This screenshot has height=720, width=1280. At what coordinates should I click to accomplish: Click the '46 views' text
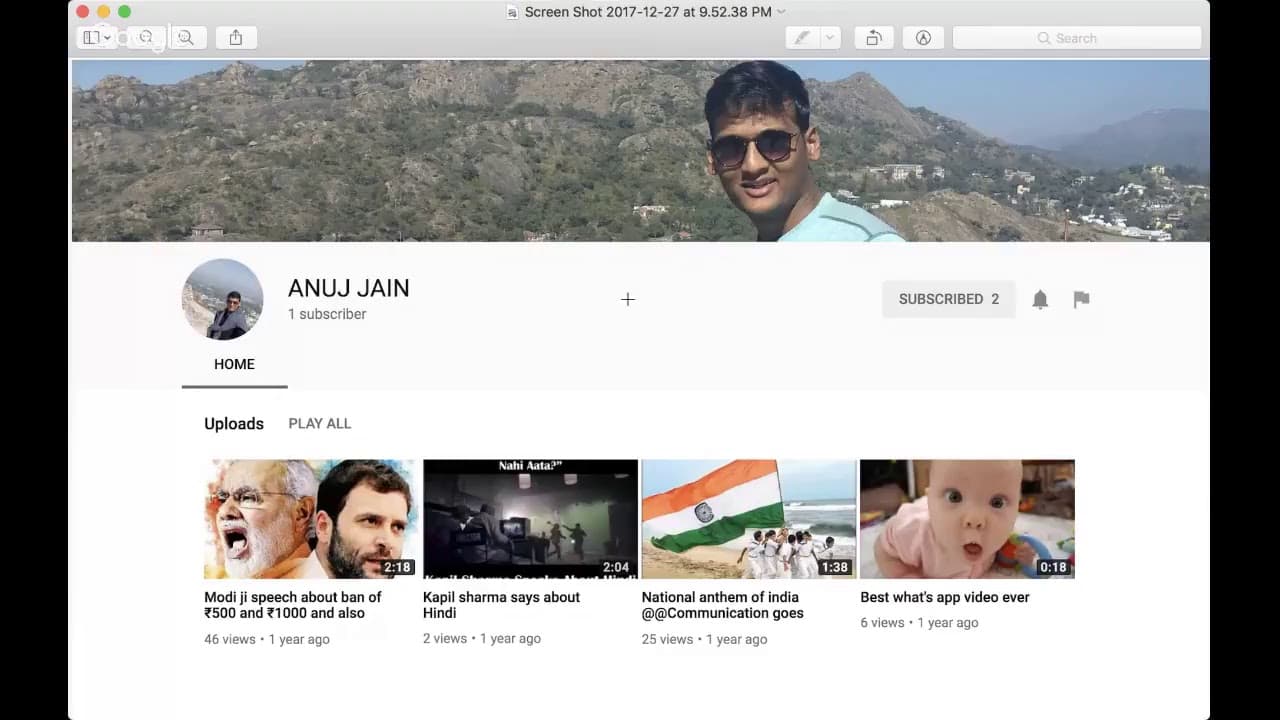(230, 639)
